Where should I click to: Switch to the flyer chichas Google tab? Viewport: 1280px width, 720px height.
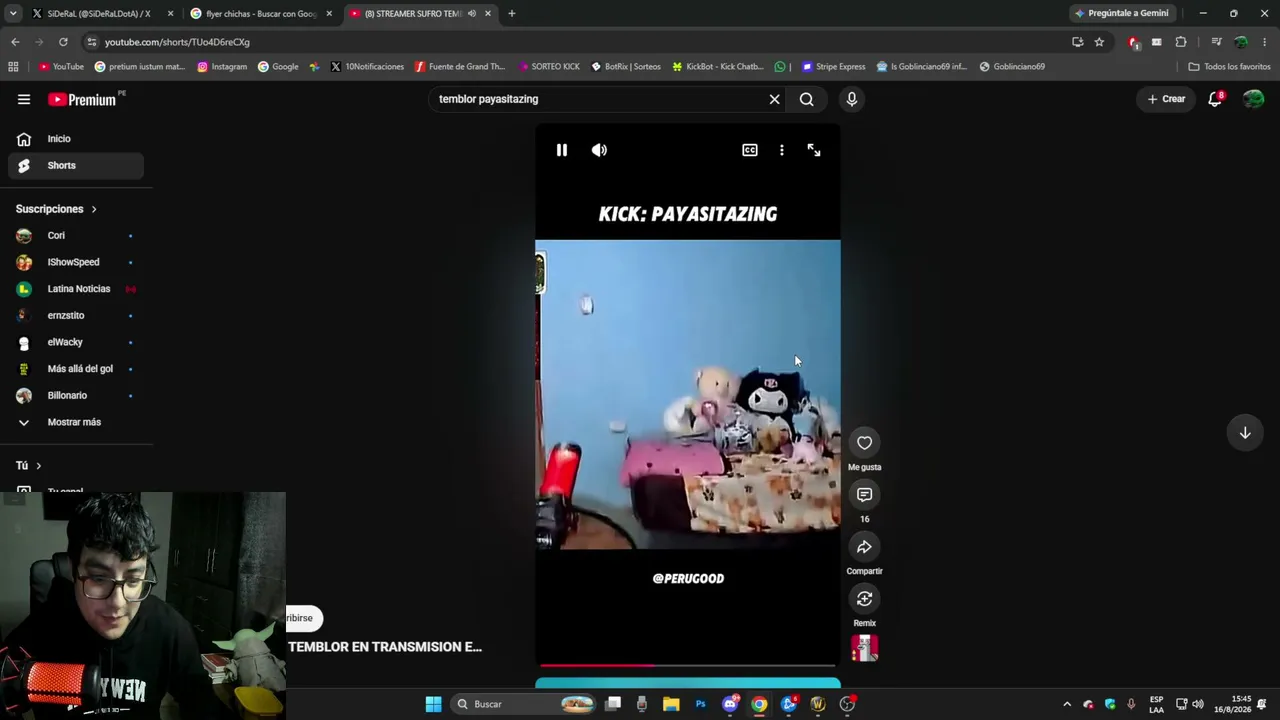coord(261,14)
